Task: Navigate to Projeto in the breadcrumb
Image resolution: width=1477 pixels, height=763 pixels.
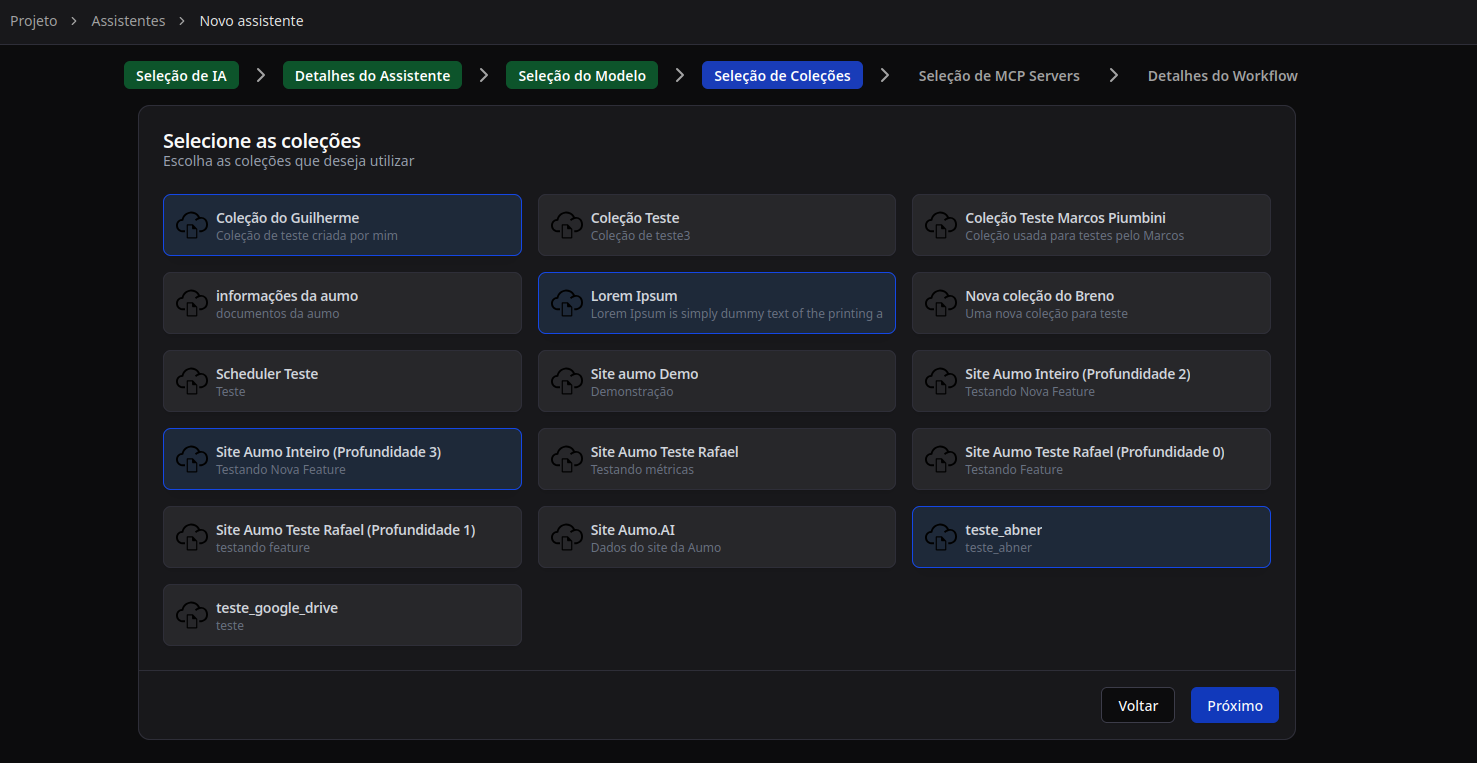Action: tap(34, 21)
